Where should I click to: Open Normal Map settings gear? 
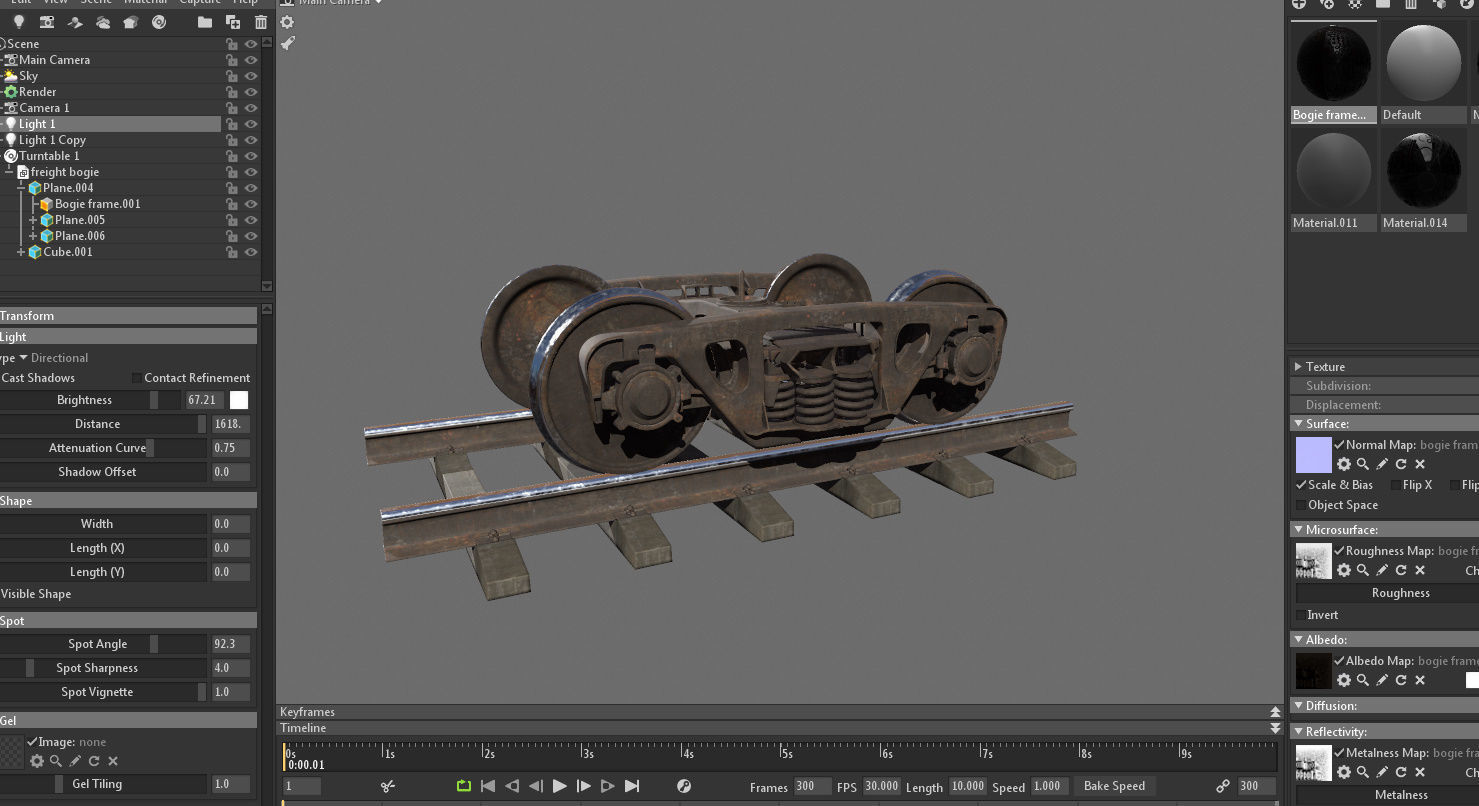(1344, 464)
